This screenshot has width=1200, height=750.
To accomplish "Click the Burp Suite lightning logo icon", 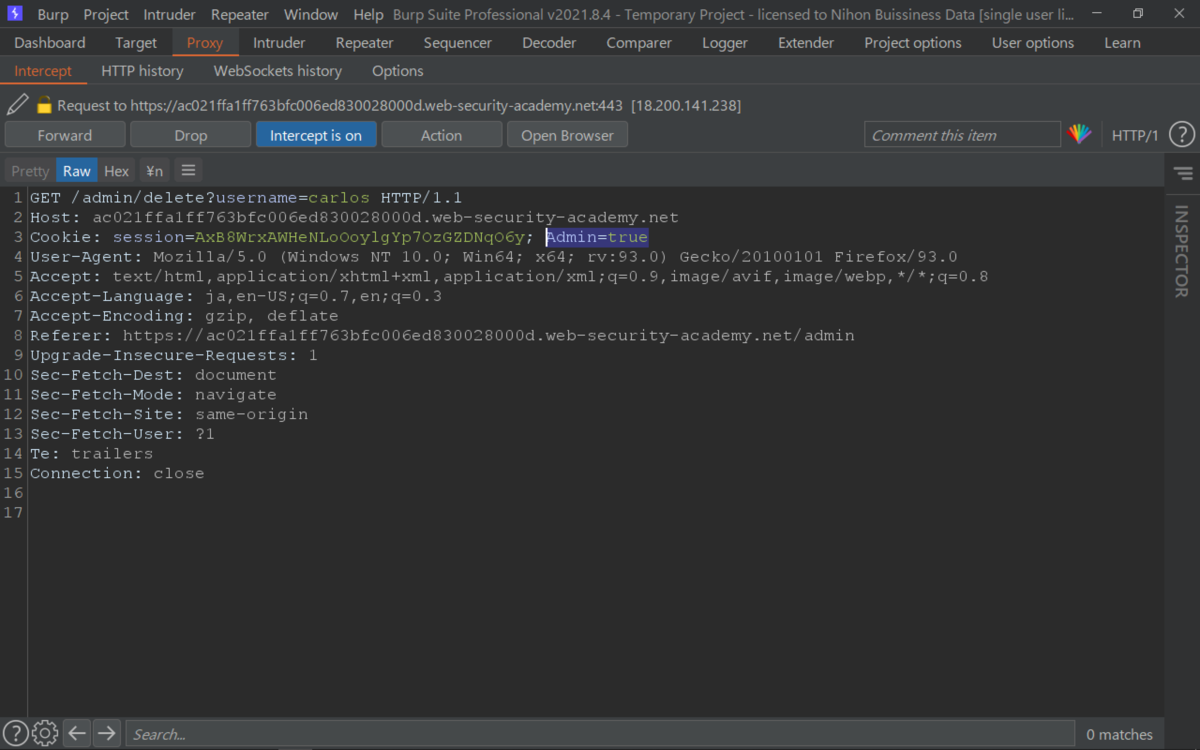I will tap(14, 14).
